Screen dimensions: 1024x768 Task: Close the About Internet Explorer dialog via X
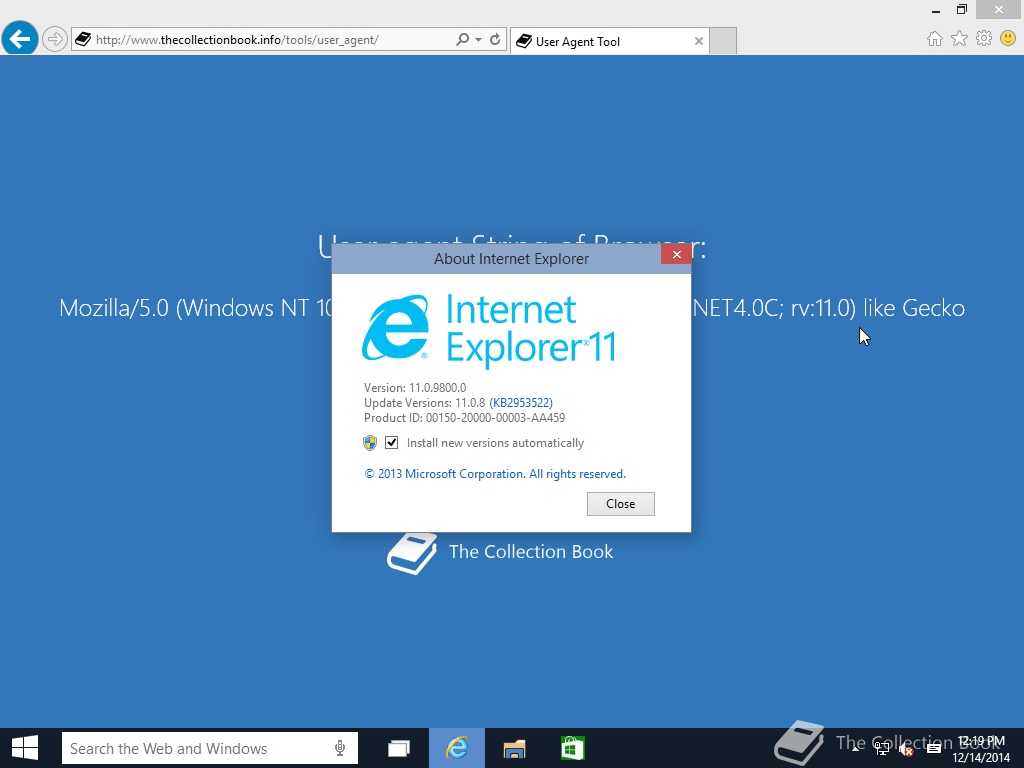point(677,255)
